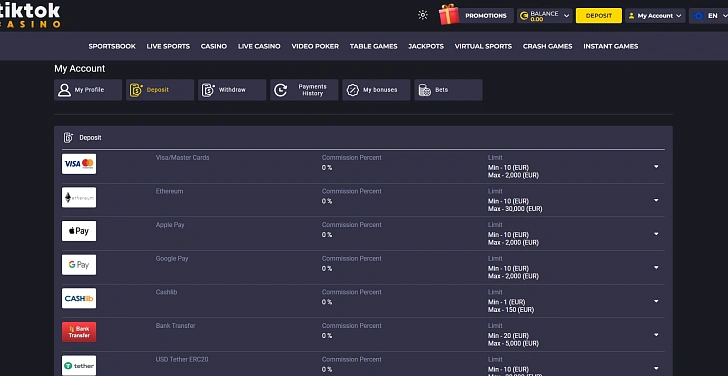Click the tiktok casino logo
This screenshot has width=728, height=376.
[x=30, y=15]
